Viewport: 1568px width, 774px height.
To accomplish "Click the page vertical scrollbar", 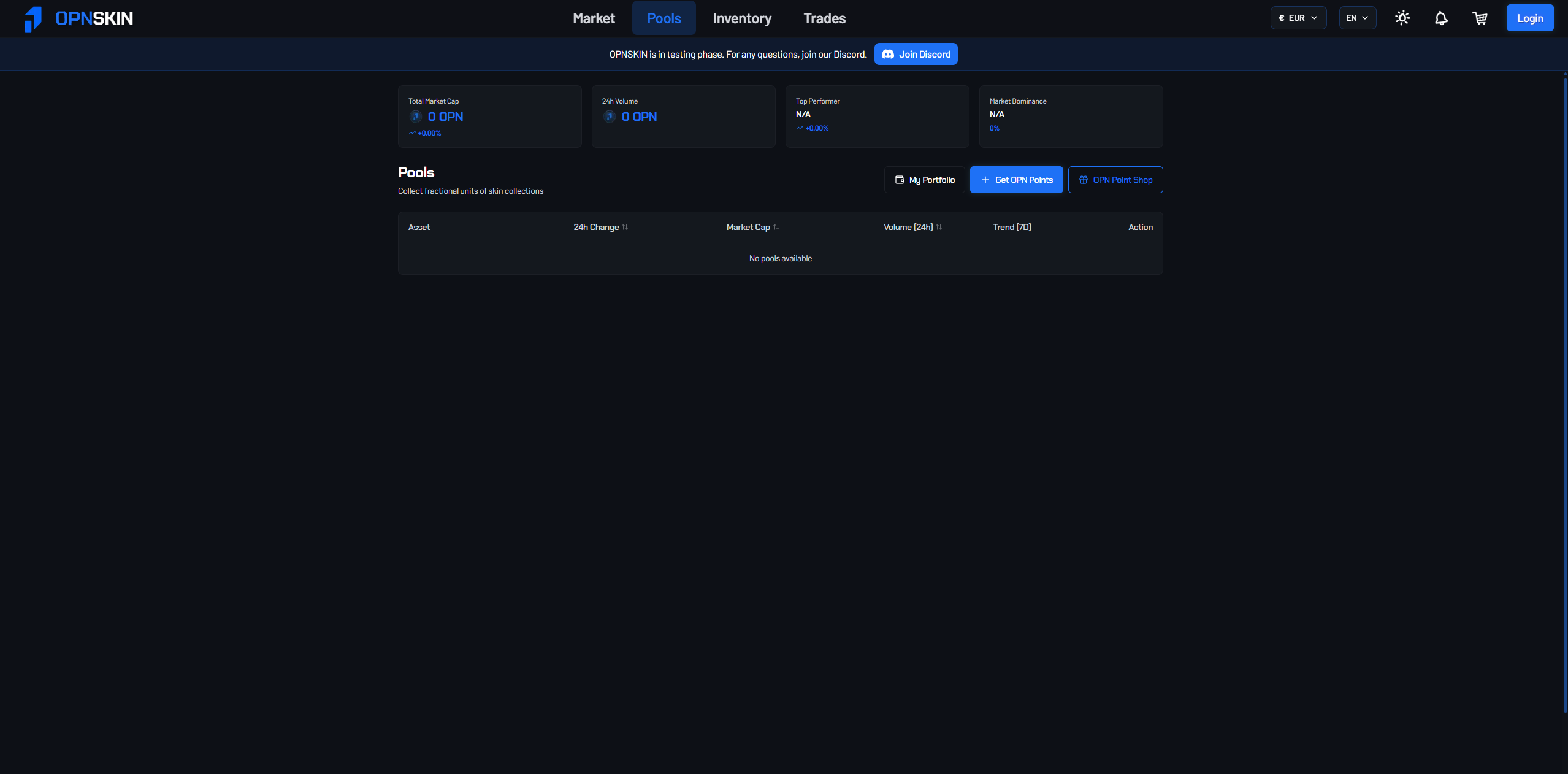I will [x=1565, y=393].
